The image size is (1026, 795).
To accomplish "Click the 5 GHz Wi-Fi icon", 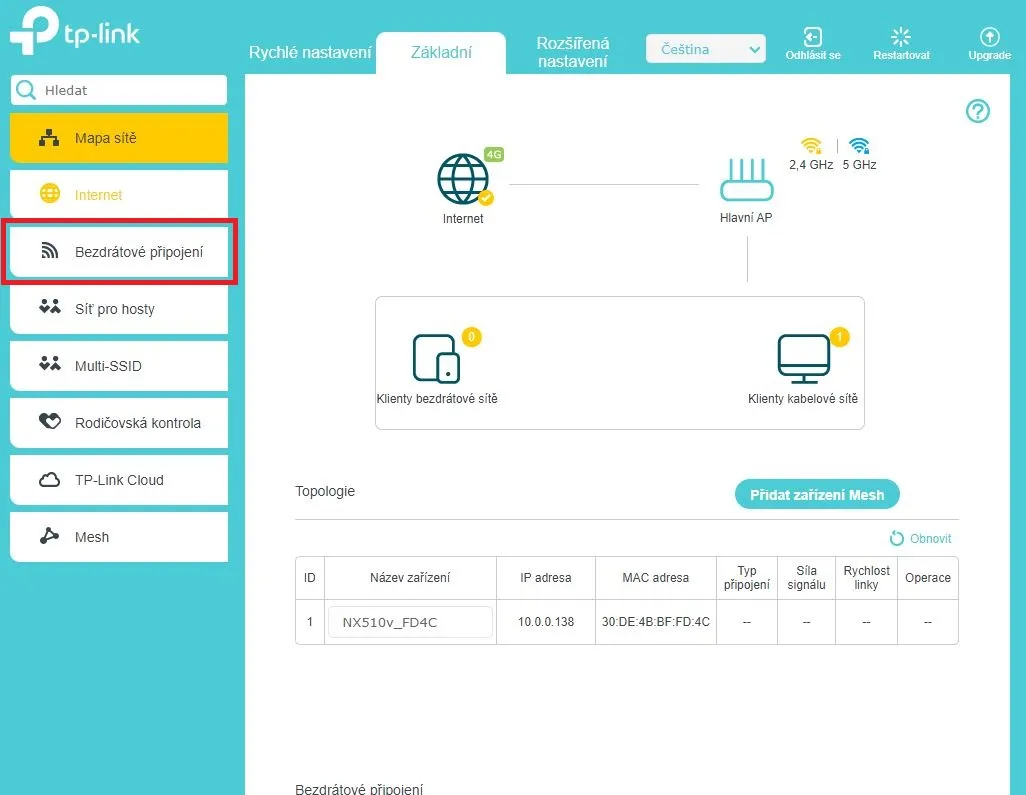I will point(859,145).
